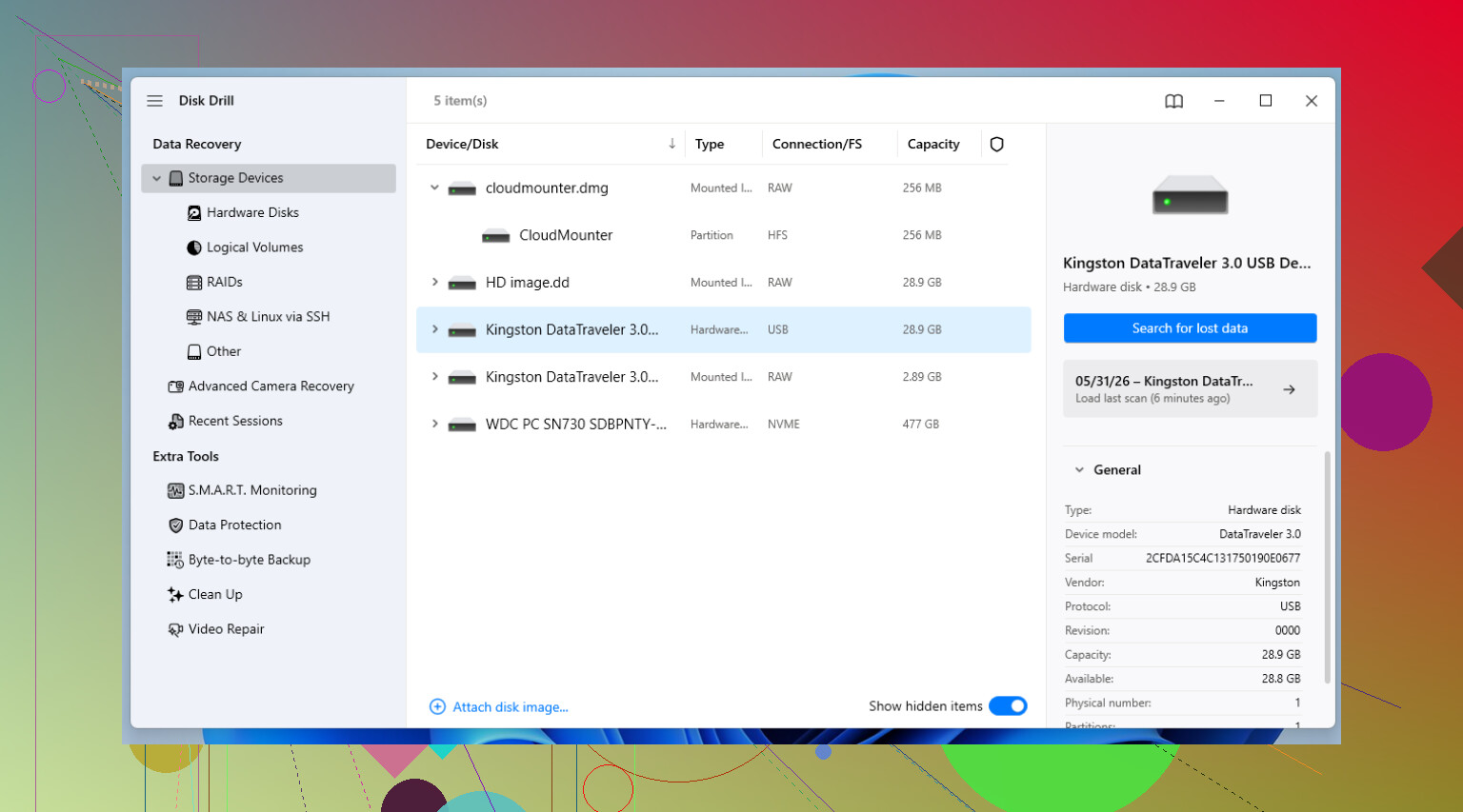The width and height of the screenshot is (1463, 812).
Task: Click the Advanced Camera Recovery icon
Action: coord(176,386)
